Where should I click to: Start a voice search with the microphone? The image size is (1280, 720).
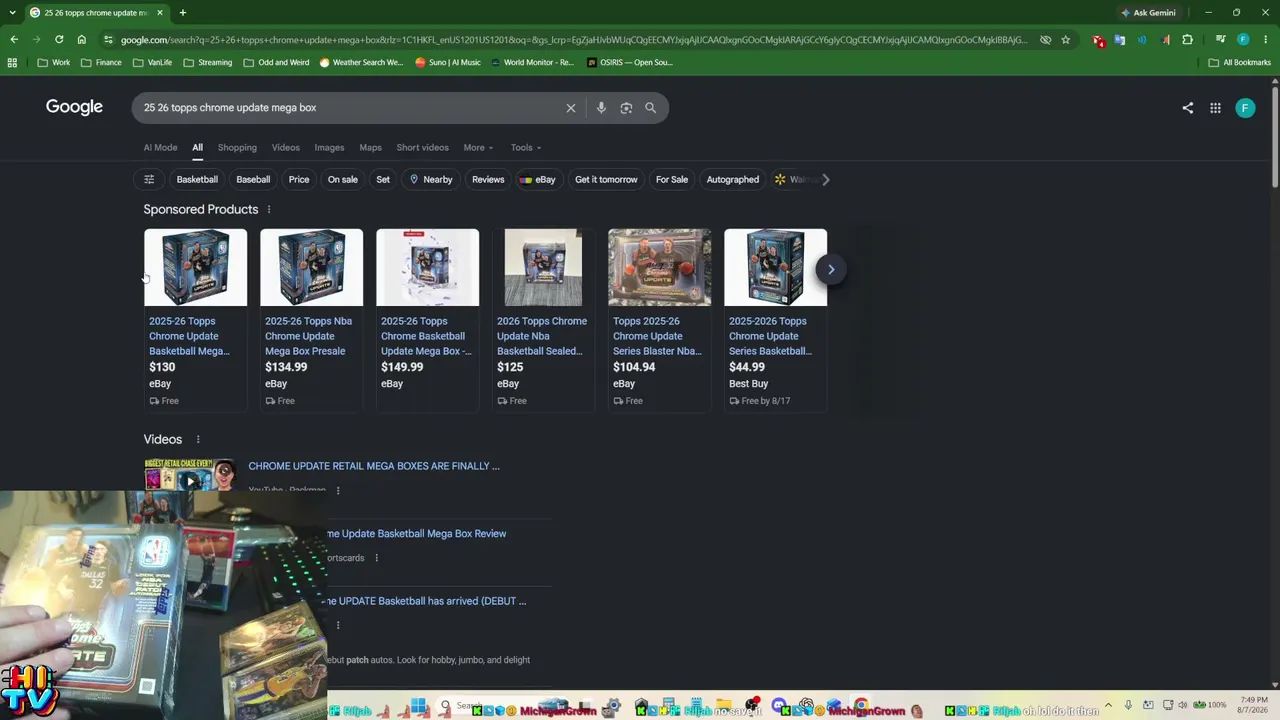(x=601, y=108)
